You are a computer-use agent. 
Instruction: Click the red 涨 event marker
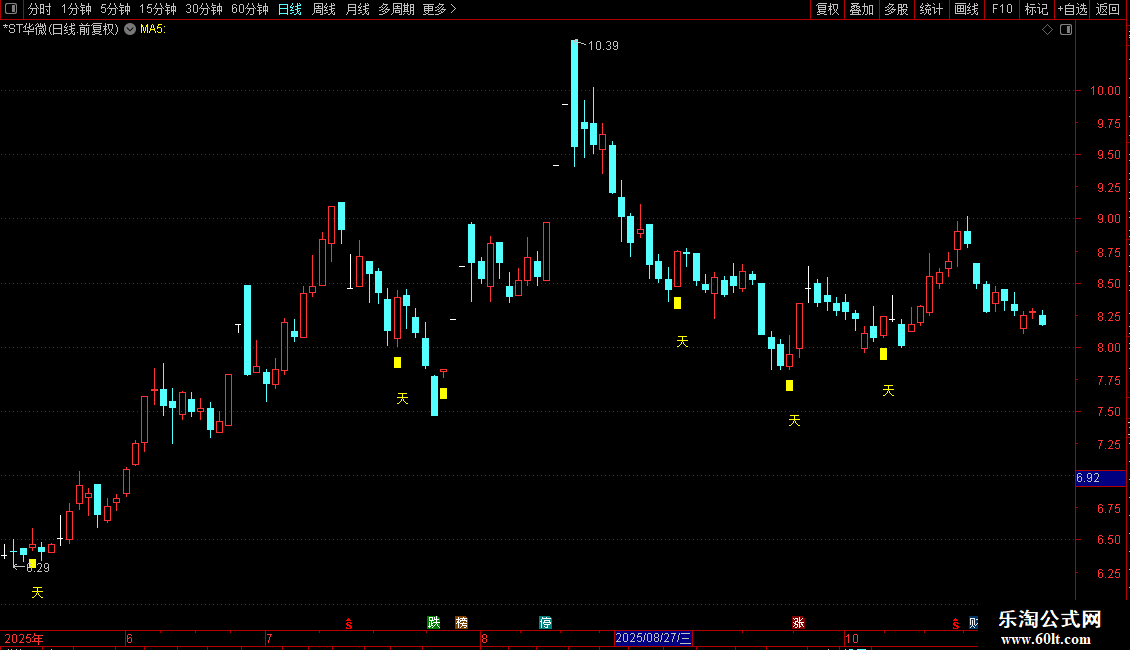798,623
